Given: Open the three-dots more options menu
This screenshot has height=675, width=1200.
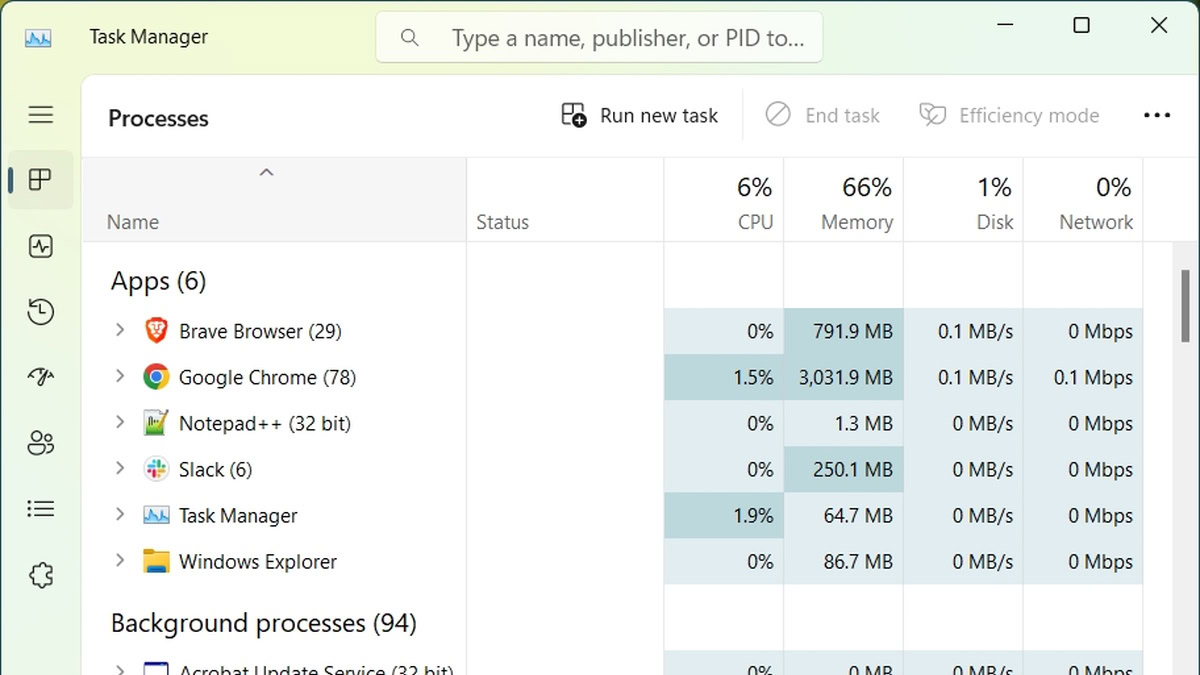Looking at the screenshot, I should tap(1156, 116).
